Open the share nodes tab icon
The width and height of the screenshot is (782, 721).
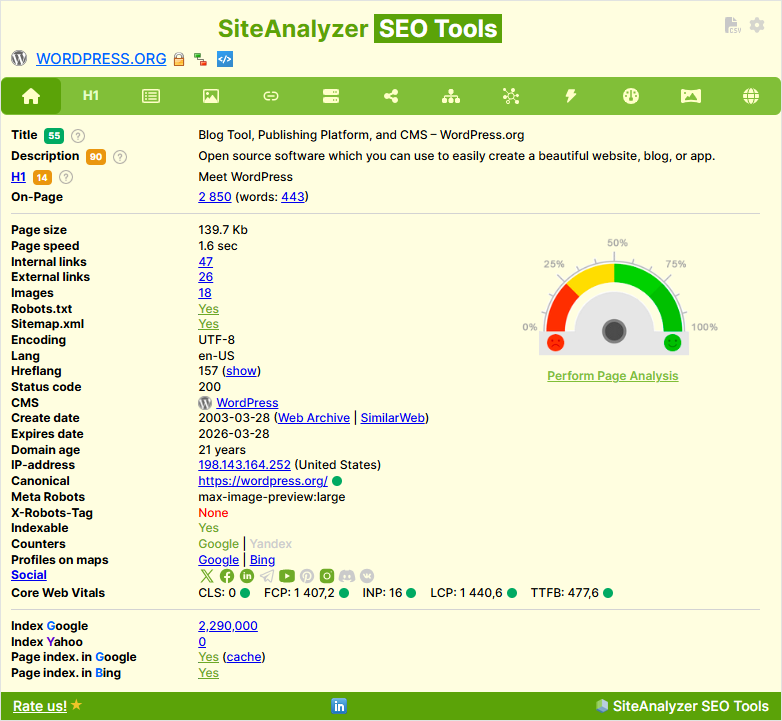(x=391, y=96)
